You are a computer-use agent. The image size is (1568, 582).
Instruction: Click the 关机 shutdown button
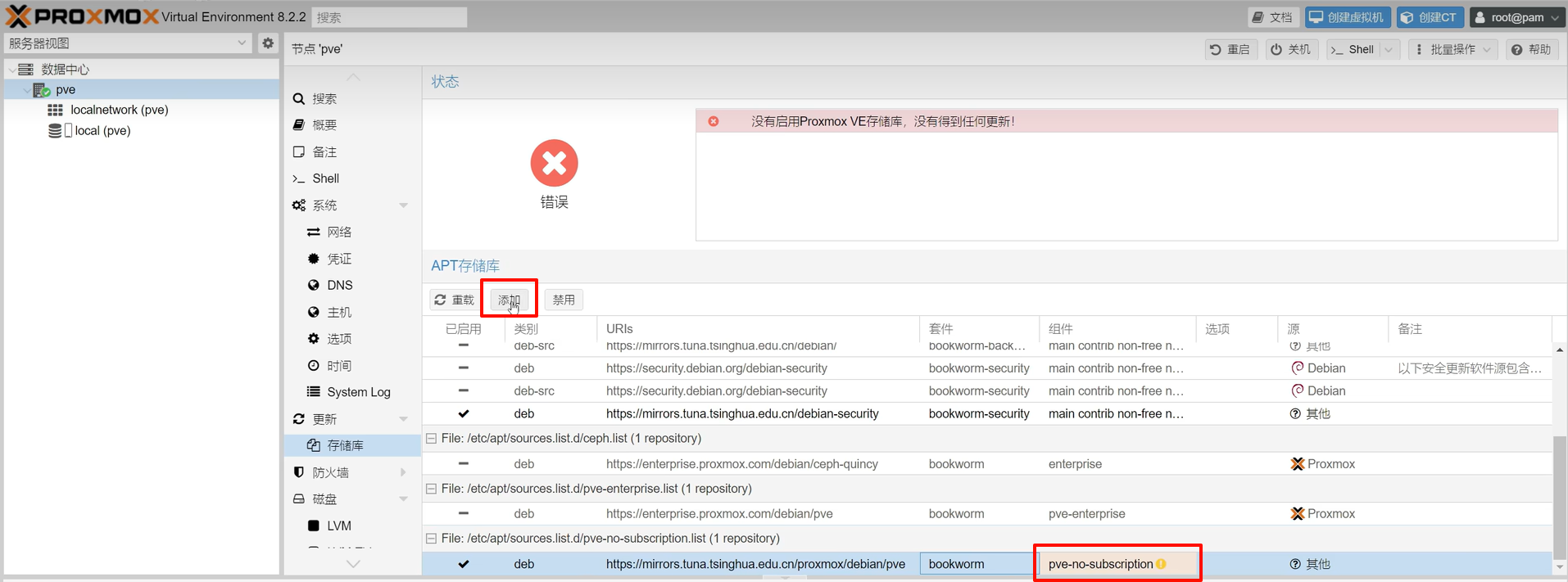[1291, 50]
